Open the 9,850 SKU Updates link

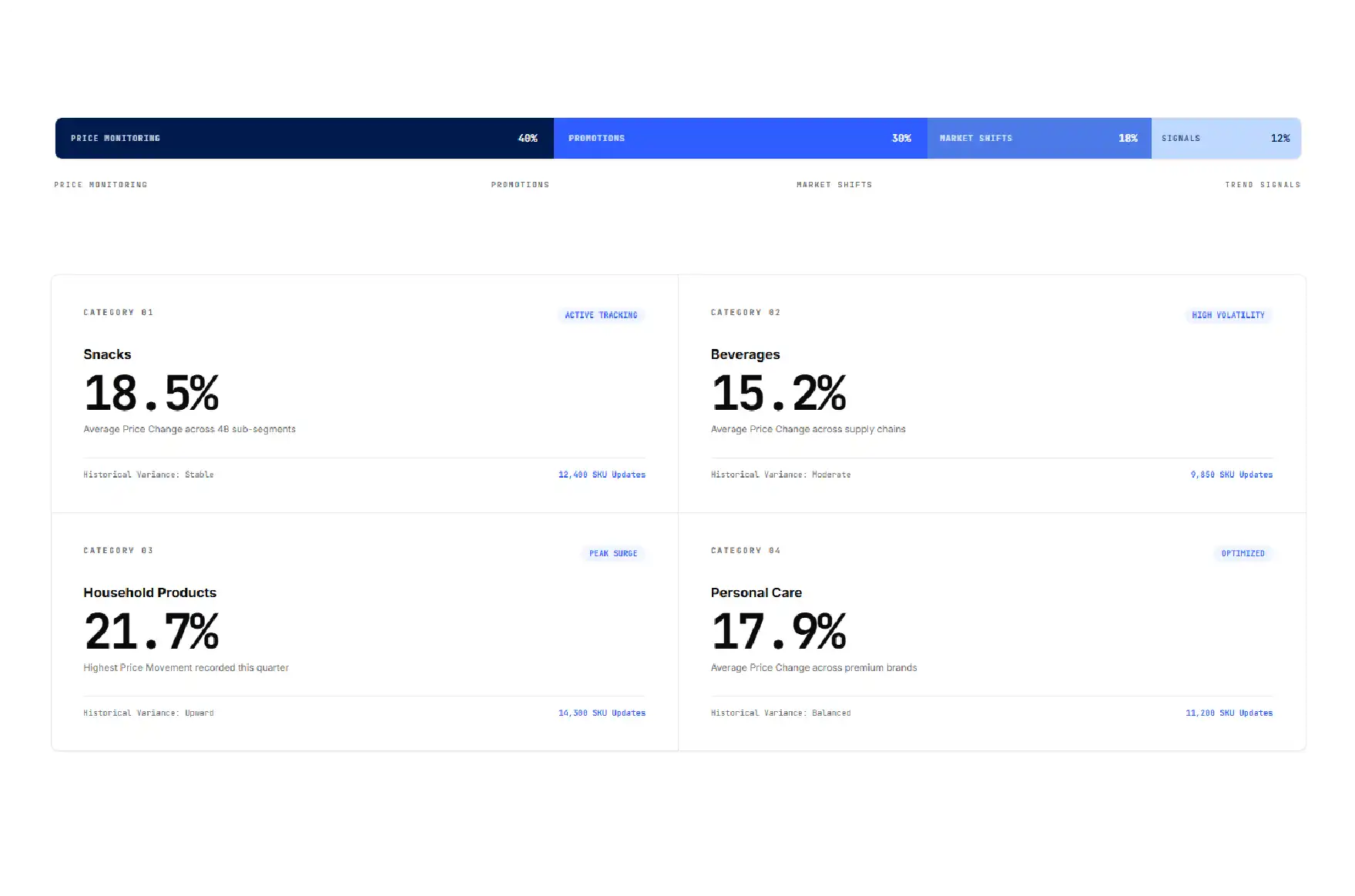tap(1231, 475)
